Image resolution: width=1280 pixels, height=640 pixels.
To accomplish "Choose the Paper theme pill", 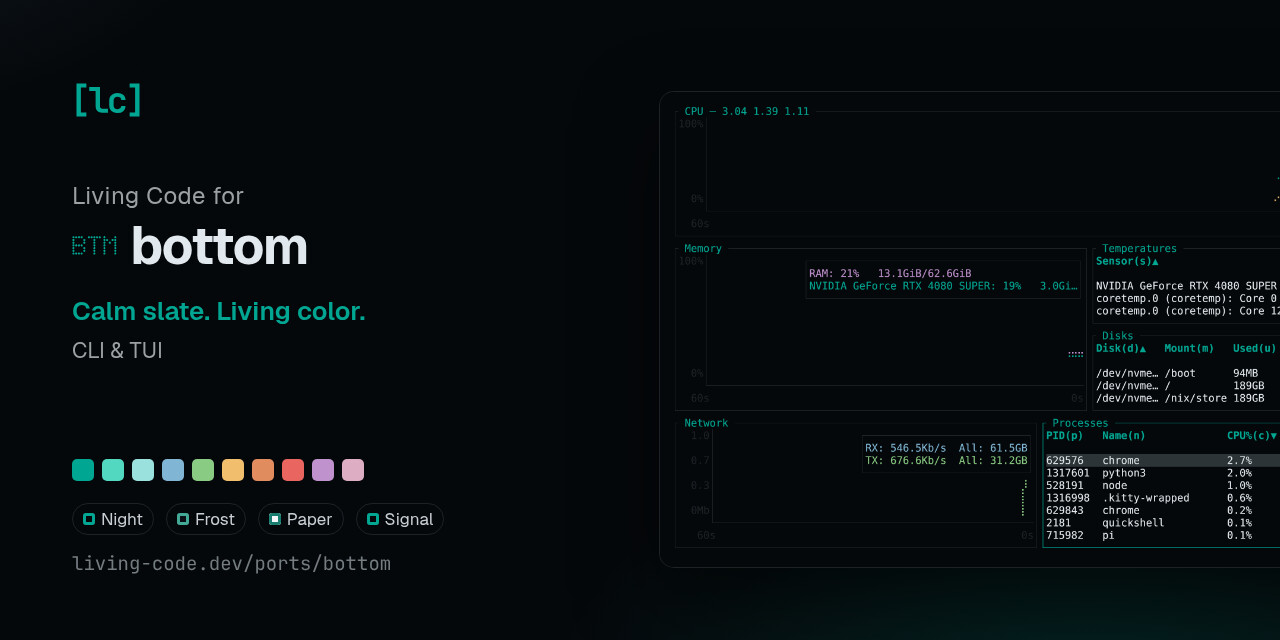I will (x=301, y=519).
